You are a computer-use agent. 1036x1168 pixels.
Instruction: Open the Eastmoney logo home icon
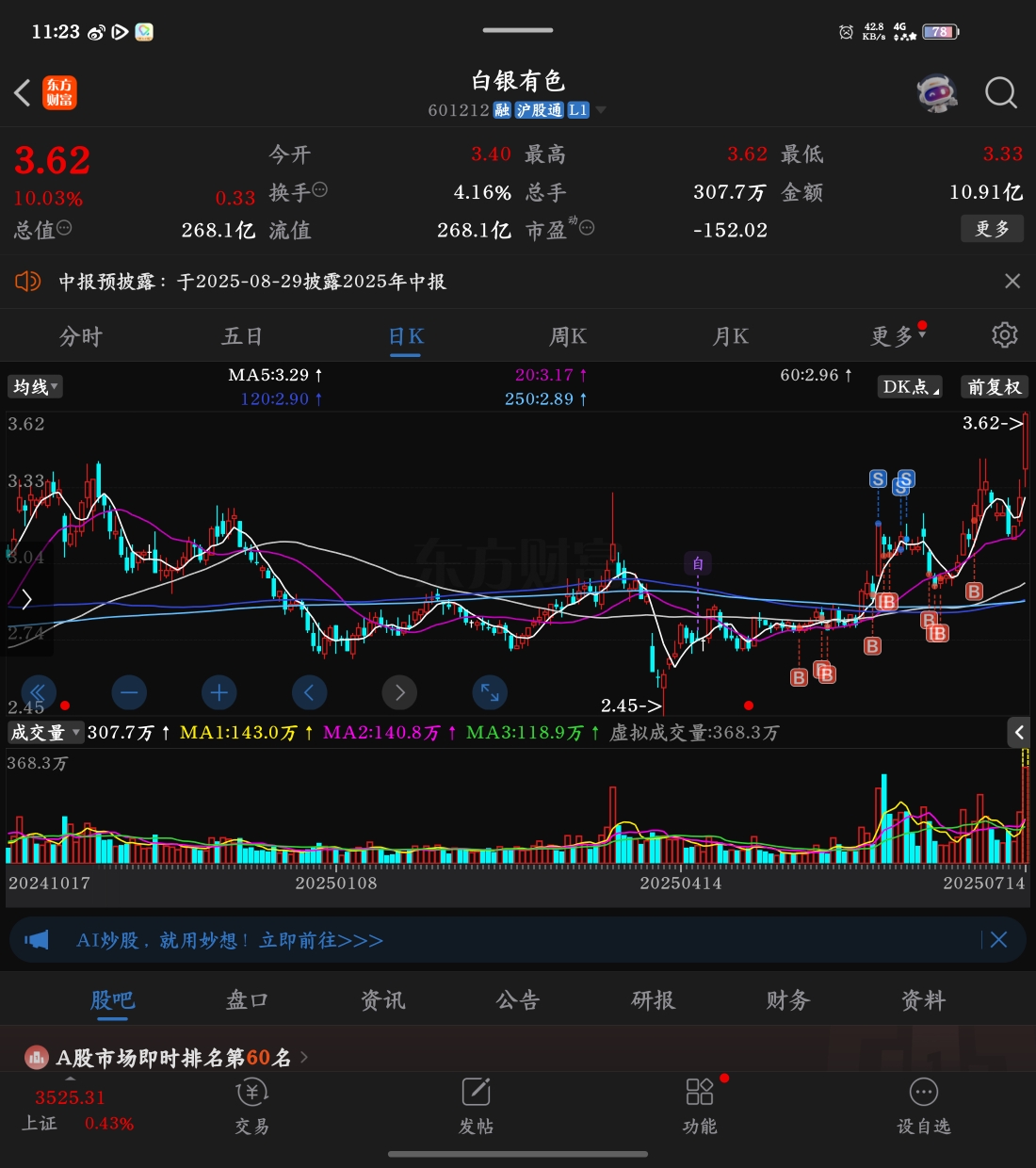pyautogui.click(x=59, y=92)
